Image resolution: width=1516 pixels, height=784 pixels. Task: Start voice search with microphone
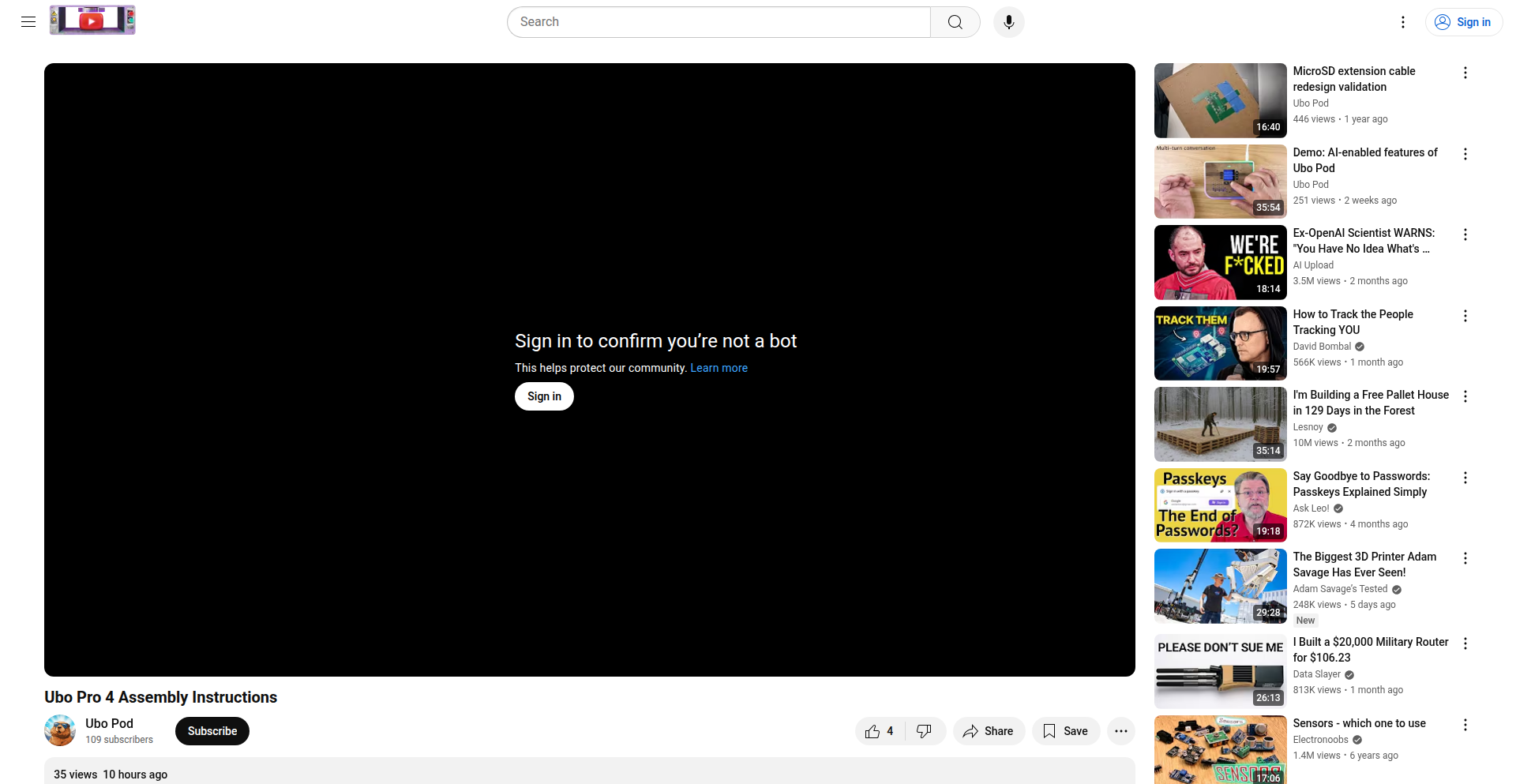point(1009,22)
